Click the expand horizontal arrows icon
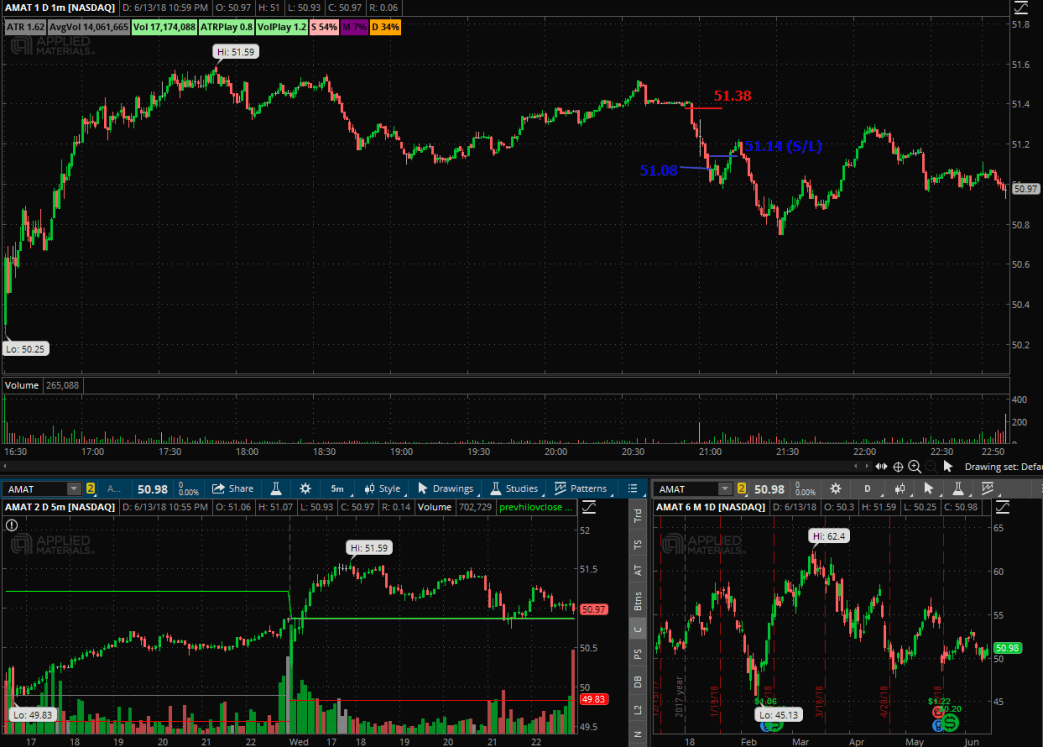The height and width of the screenshot is (747, 1043). tap(881, 466)
